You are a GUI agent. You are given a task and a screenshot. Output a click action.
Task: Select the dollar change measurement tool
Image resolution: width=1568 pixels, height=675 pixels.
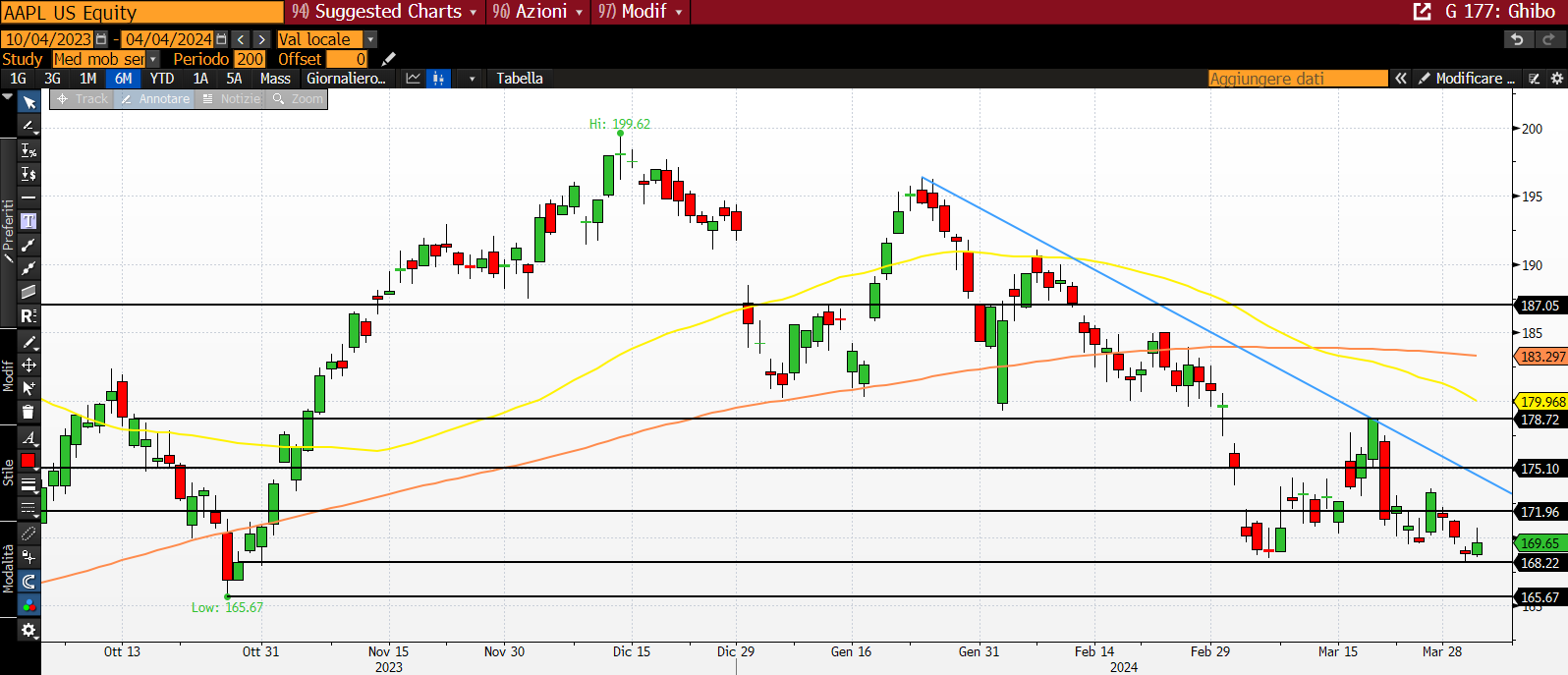(28, 174)
